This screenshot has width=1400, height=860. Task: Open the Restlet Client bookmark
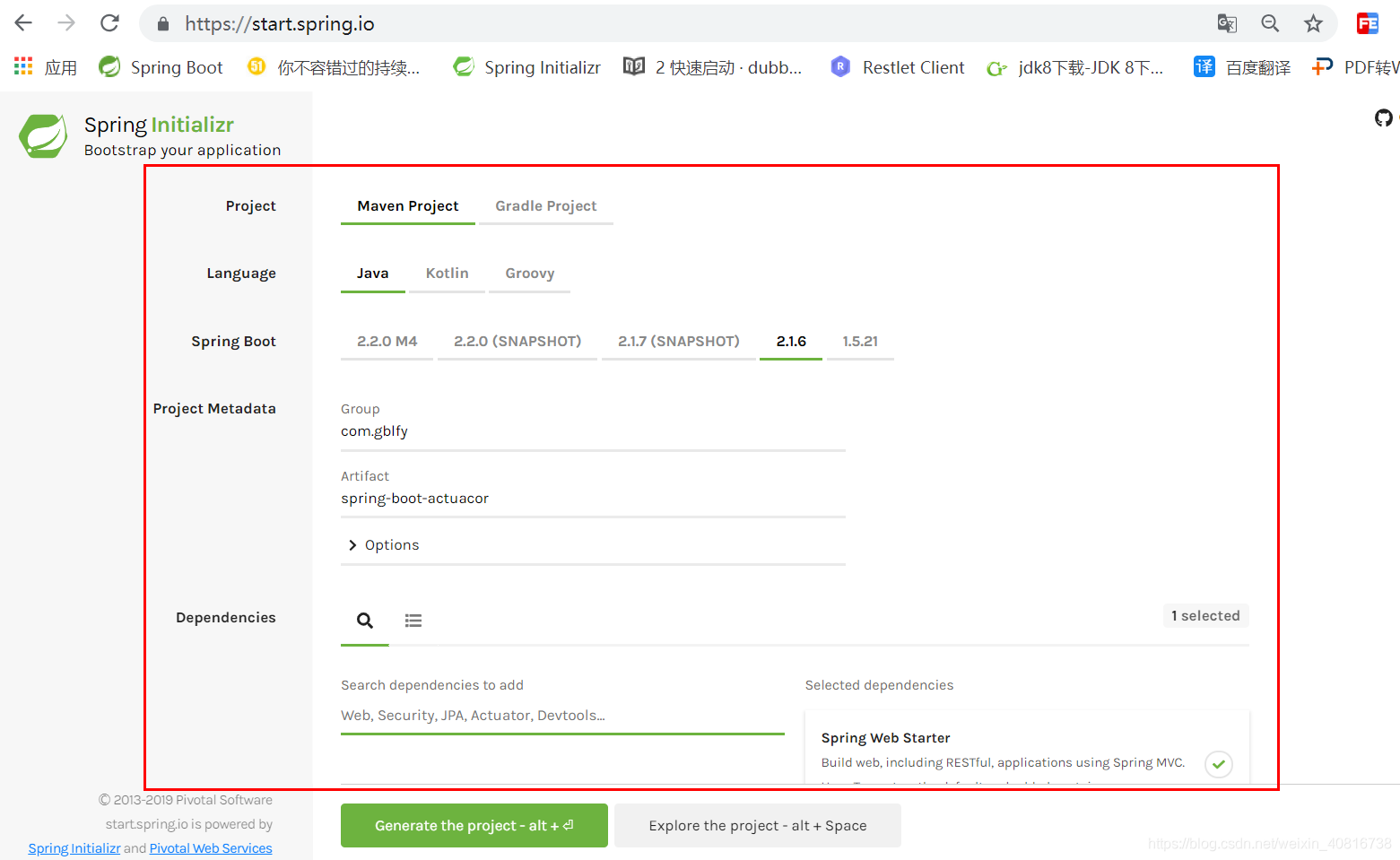tap(898, 67)
